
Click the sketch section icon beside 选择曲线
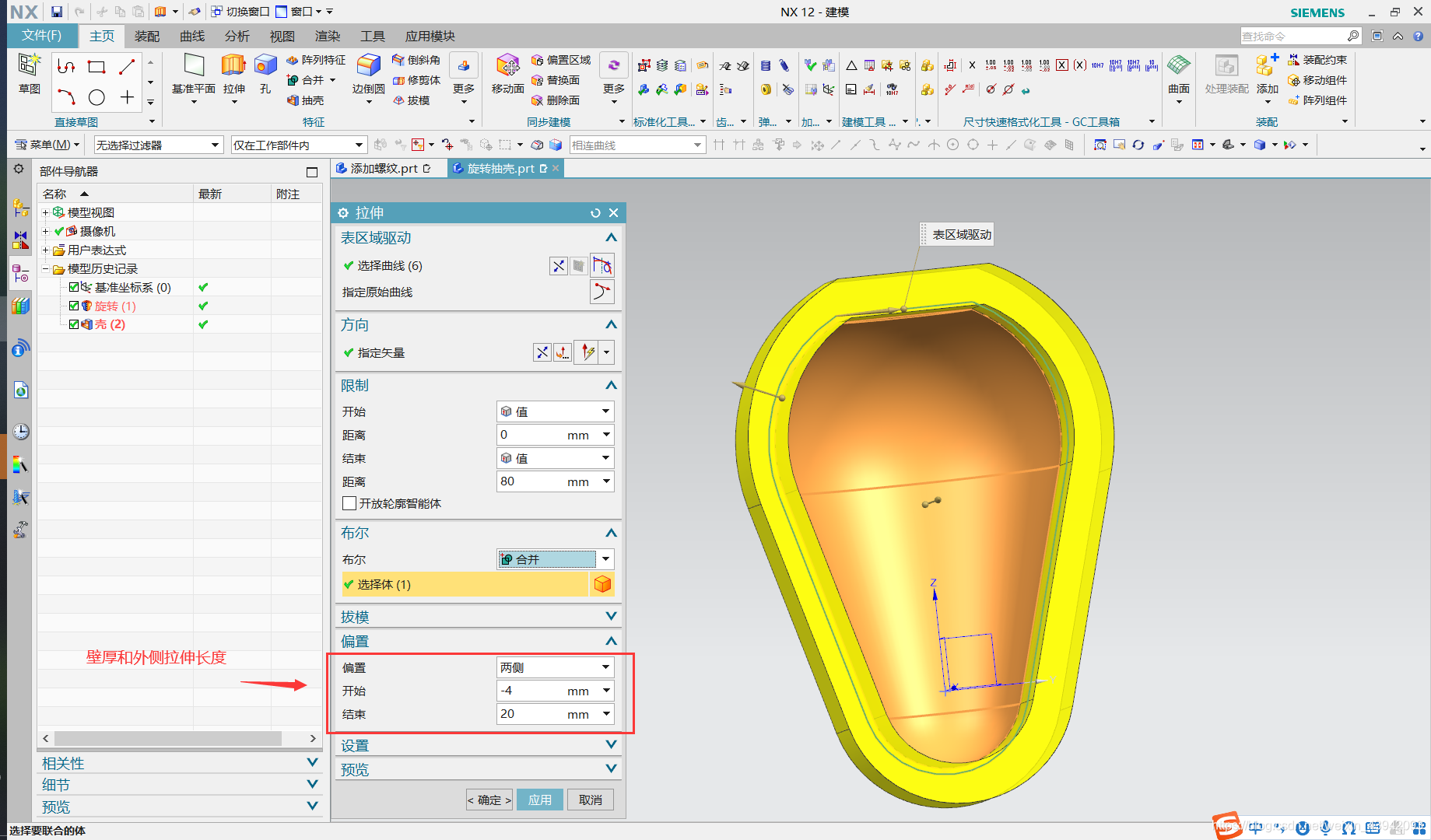pyautogui.click(x=602, y=266)
